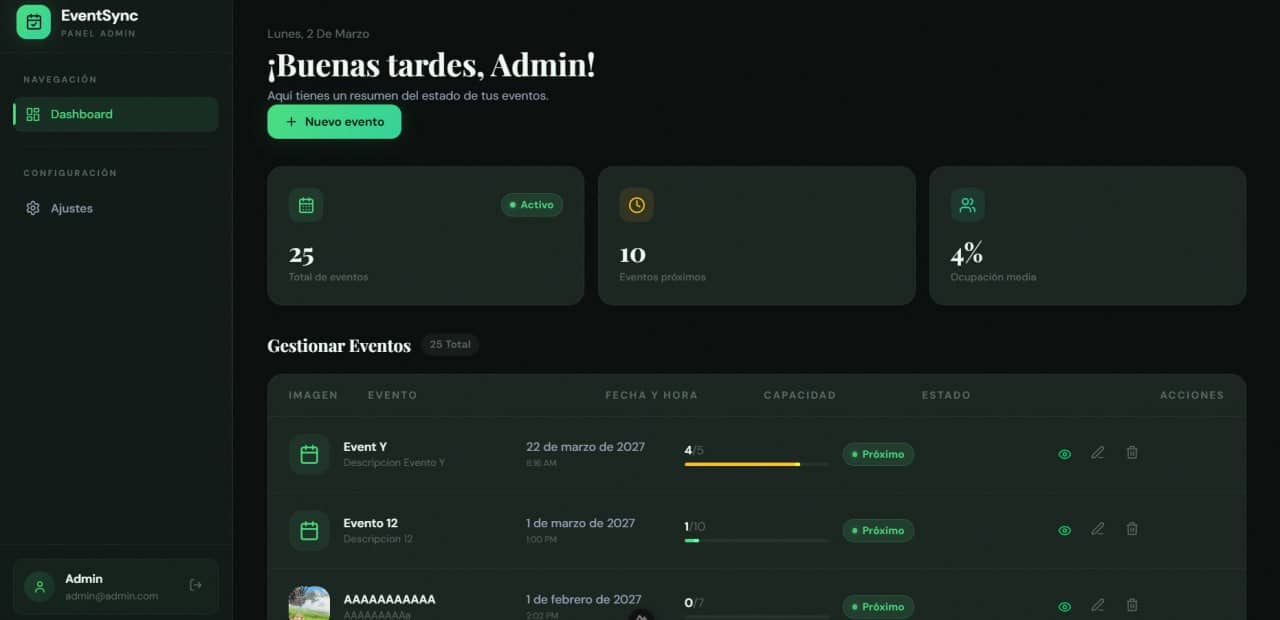
Task: View AAAAAAAAAAA event with eye icon
Action: click(1065, 606)
